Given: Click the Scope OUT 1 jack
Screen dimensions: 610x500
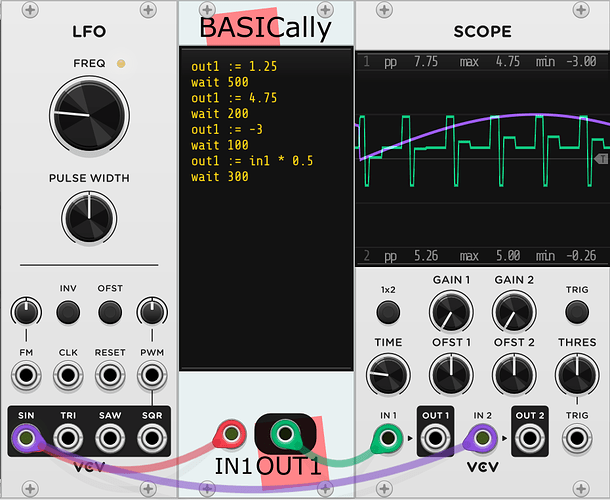Looking at the screenshot, I should coord(435,438).
